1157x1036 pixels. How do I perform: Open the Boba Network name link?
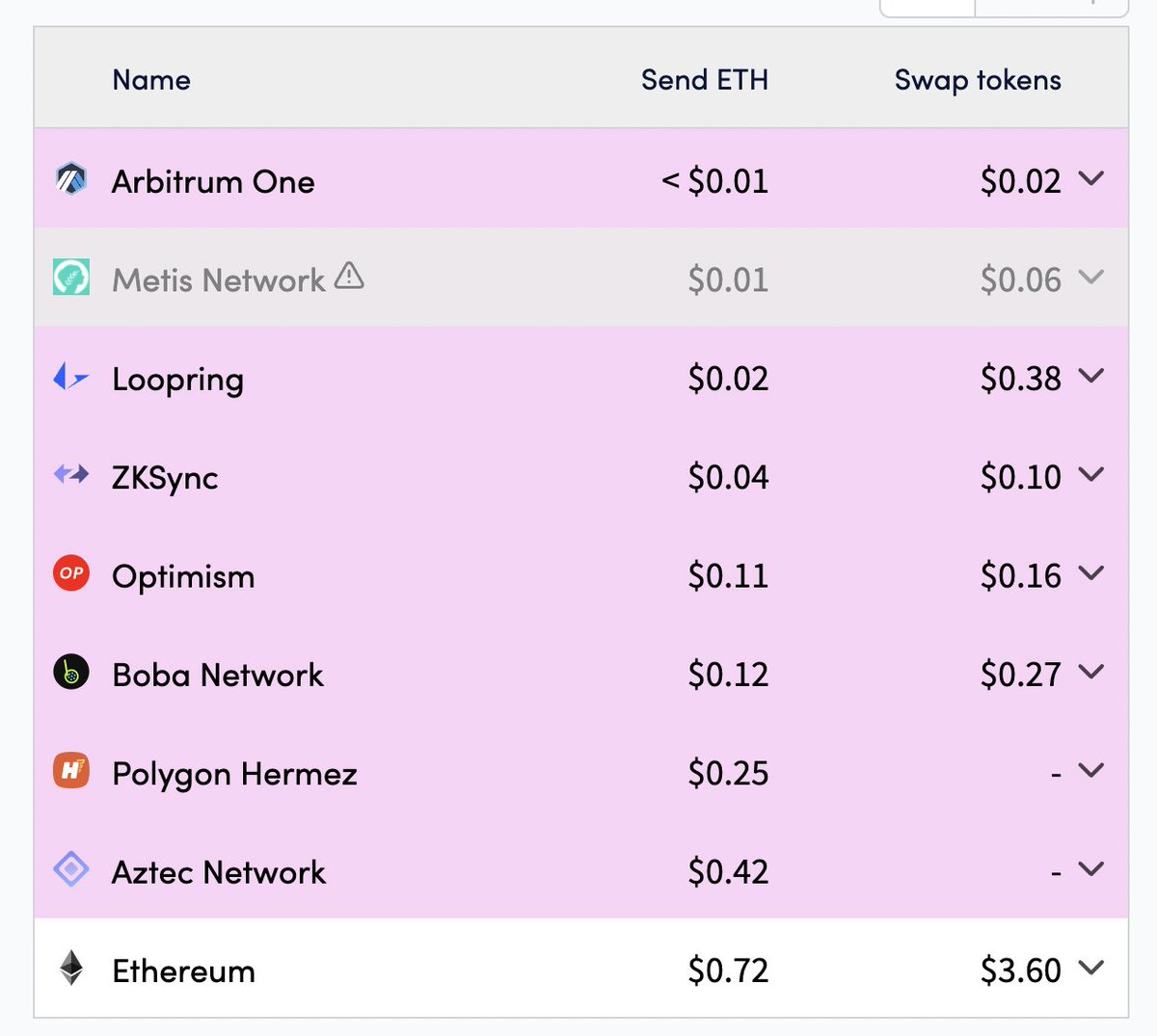pyautogui.click(x=218, y=675)
